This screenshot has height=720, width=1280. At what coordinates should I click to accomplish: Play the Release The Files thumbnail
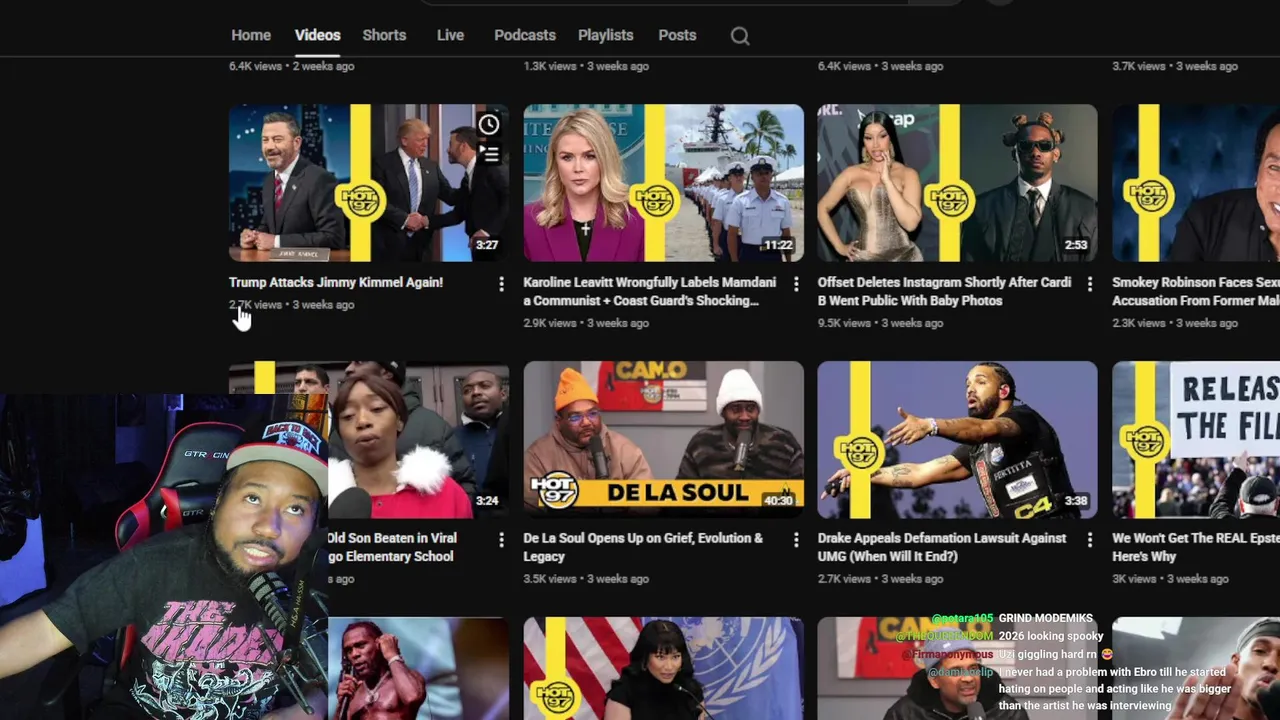[x=1196, y=440]
